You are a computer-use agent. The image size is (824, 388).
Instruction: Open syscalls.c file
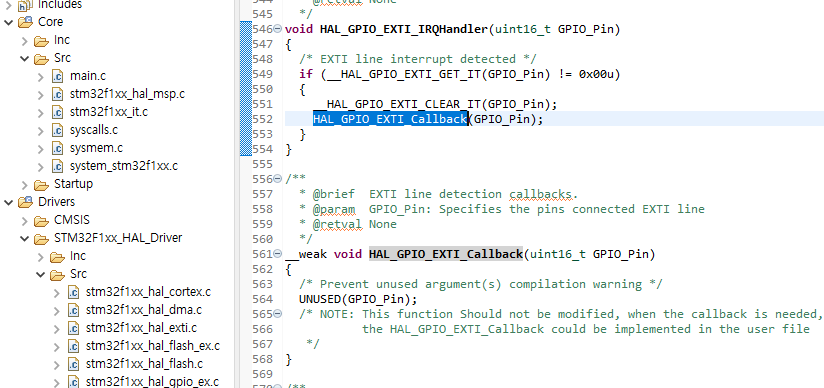tap(94, 130)
